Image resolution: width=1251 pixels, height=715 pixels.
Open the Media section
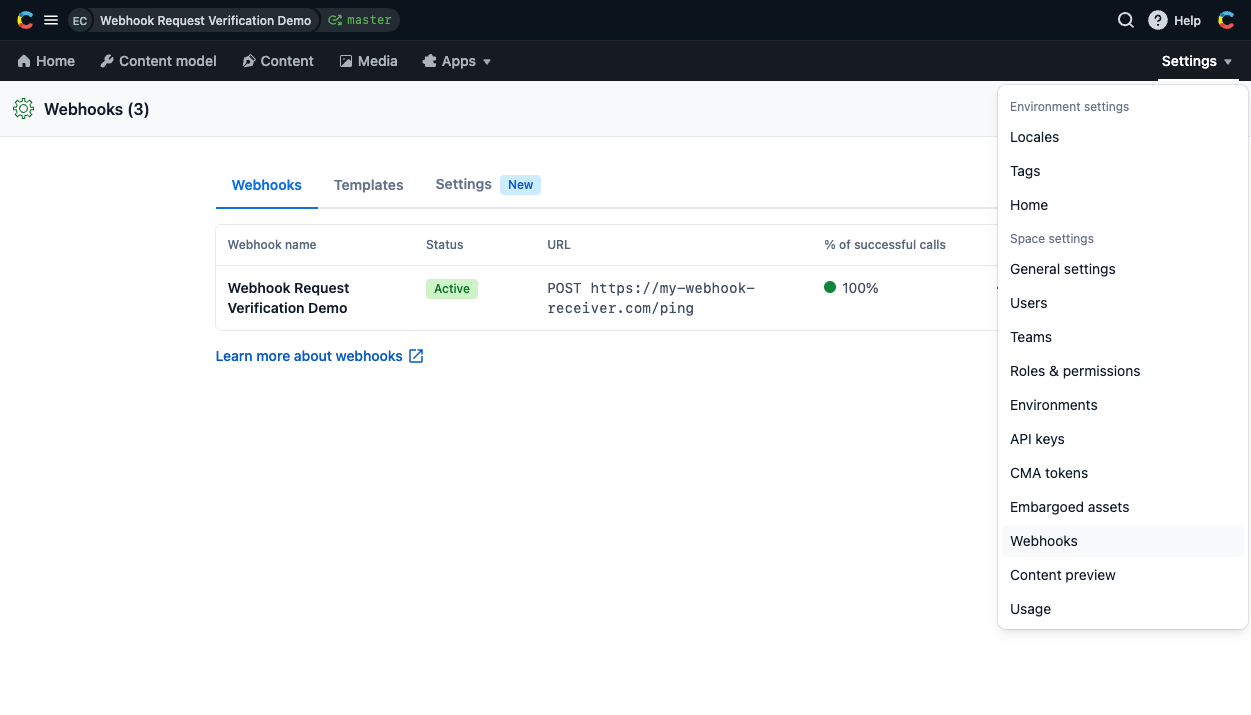click(x=368, y=61)
